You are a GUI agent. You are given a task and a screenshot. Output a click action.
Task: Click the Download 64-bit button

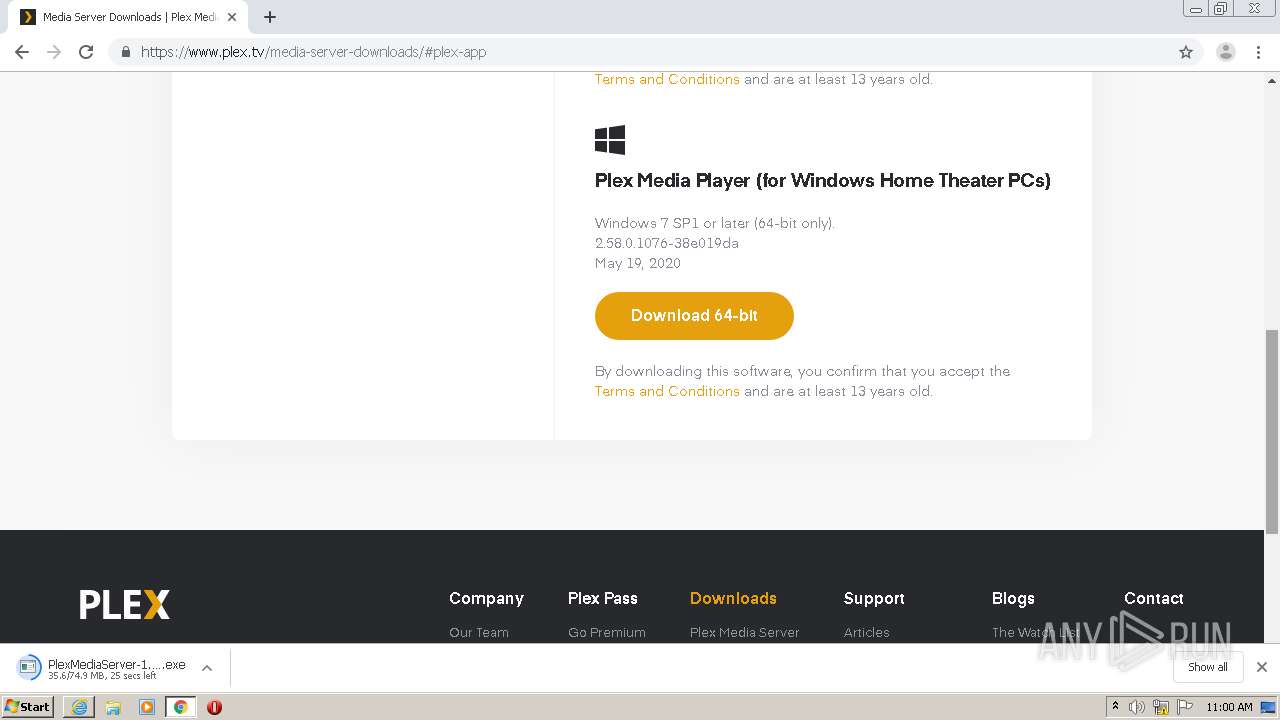coord(694,316)
